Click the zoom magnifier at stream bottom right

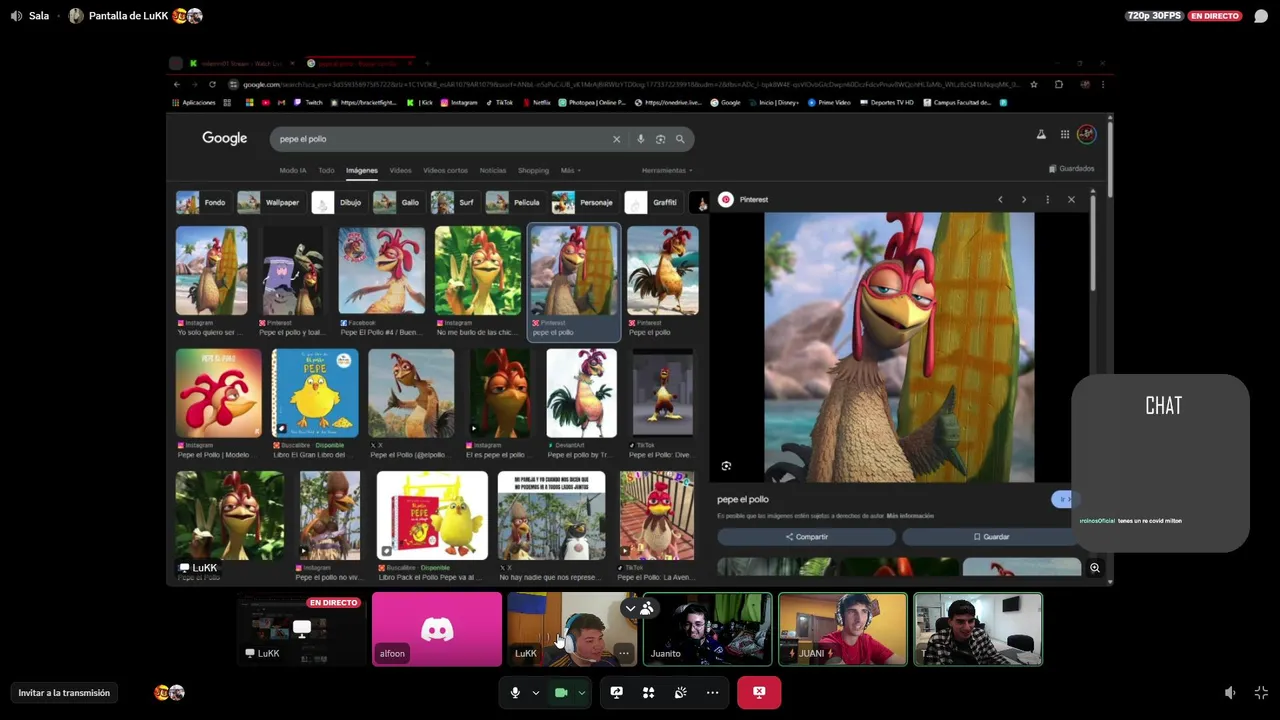[x=1095, y=568]
